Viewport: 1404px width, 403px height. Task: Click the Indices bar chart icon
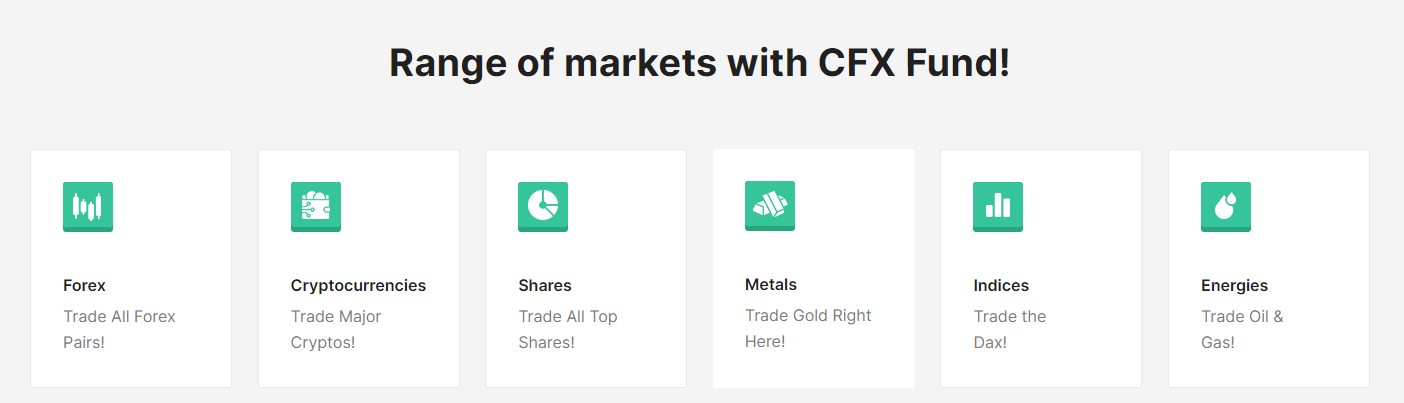point(998,207)
